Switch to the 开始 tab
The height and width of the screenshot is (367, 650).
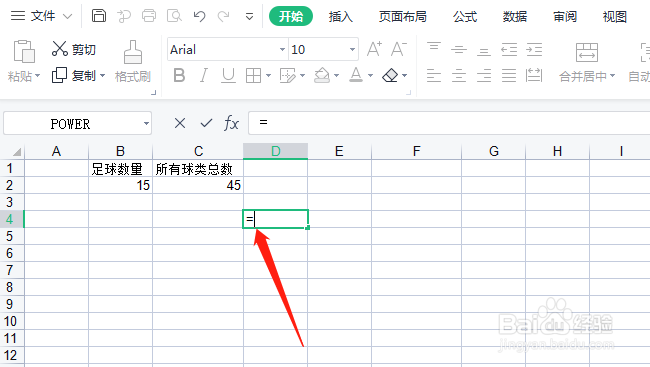tap(291, 16)
